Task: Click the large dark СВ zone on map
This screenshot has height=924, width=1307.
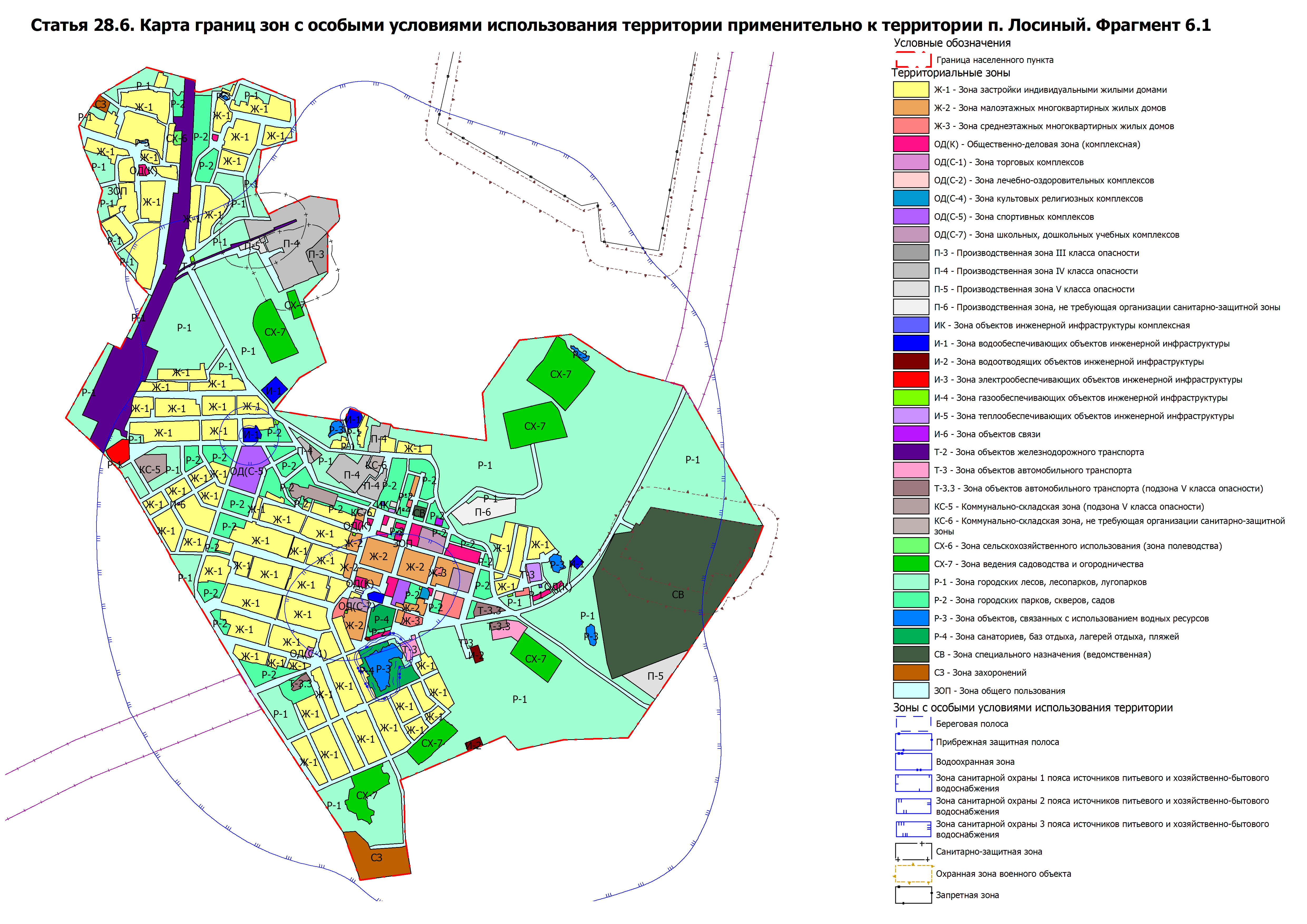Action: click(x=677, y=594)
